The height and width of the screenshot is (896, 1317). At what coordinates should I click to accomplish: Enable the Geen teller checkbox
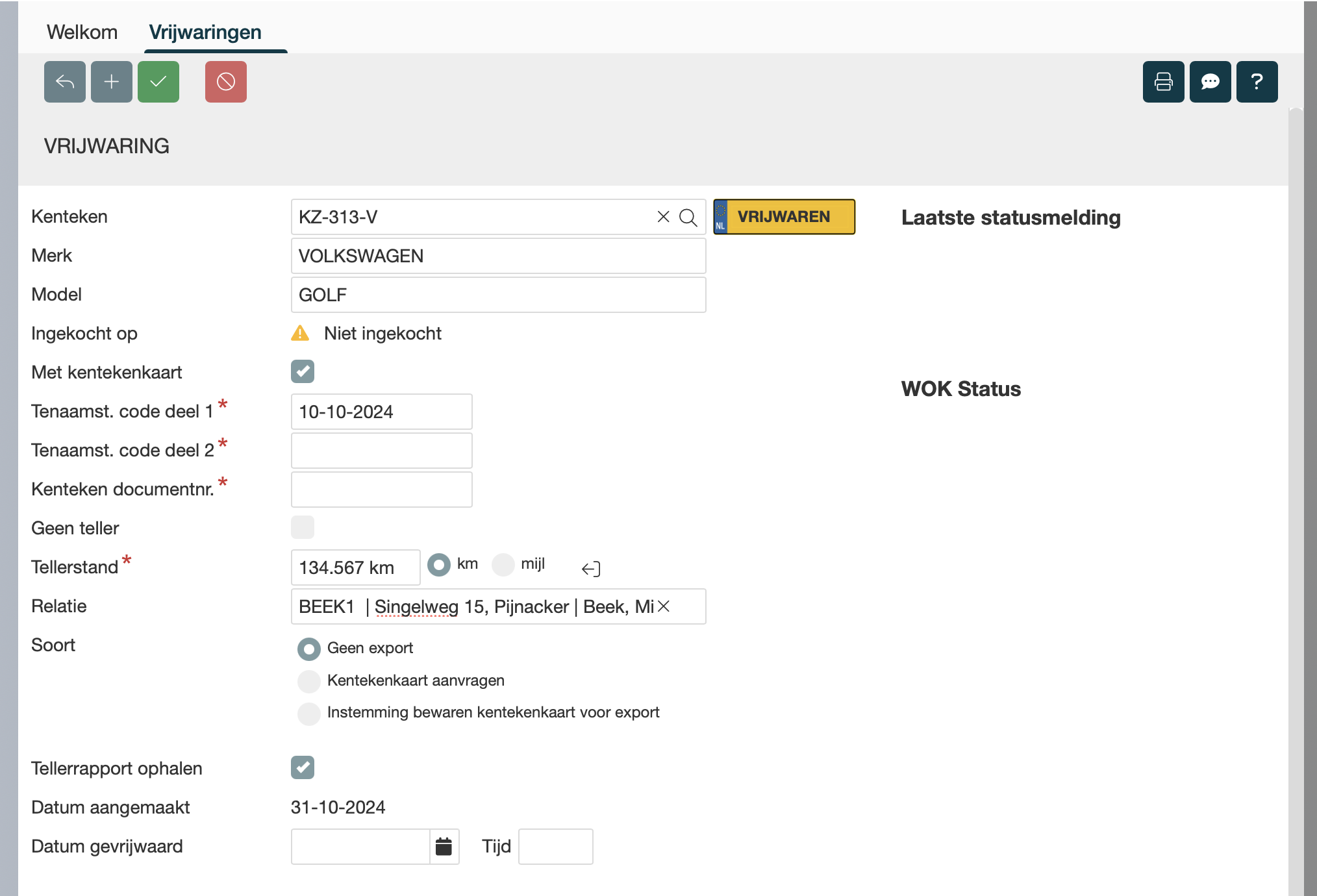tap(303, 527)
